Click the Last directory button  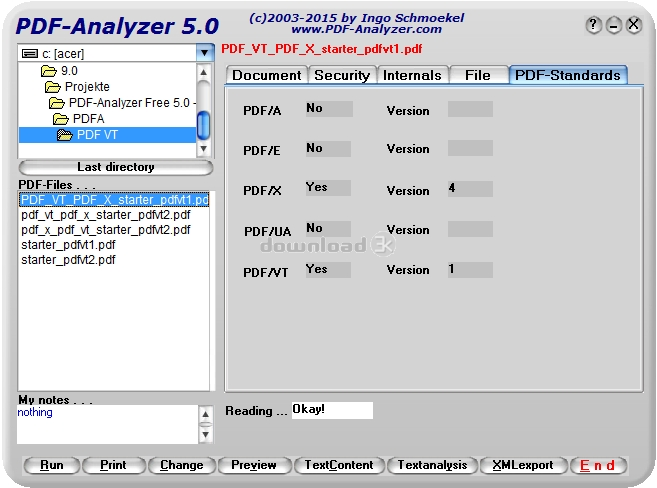(116, 167)
